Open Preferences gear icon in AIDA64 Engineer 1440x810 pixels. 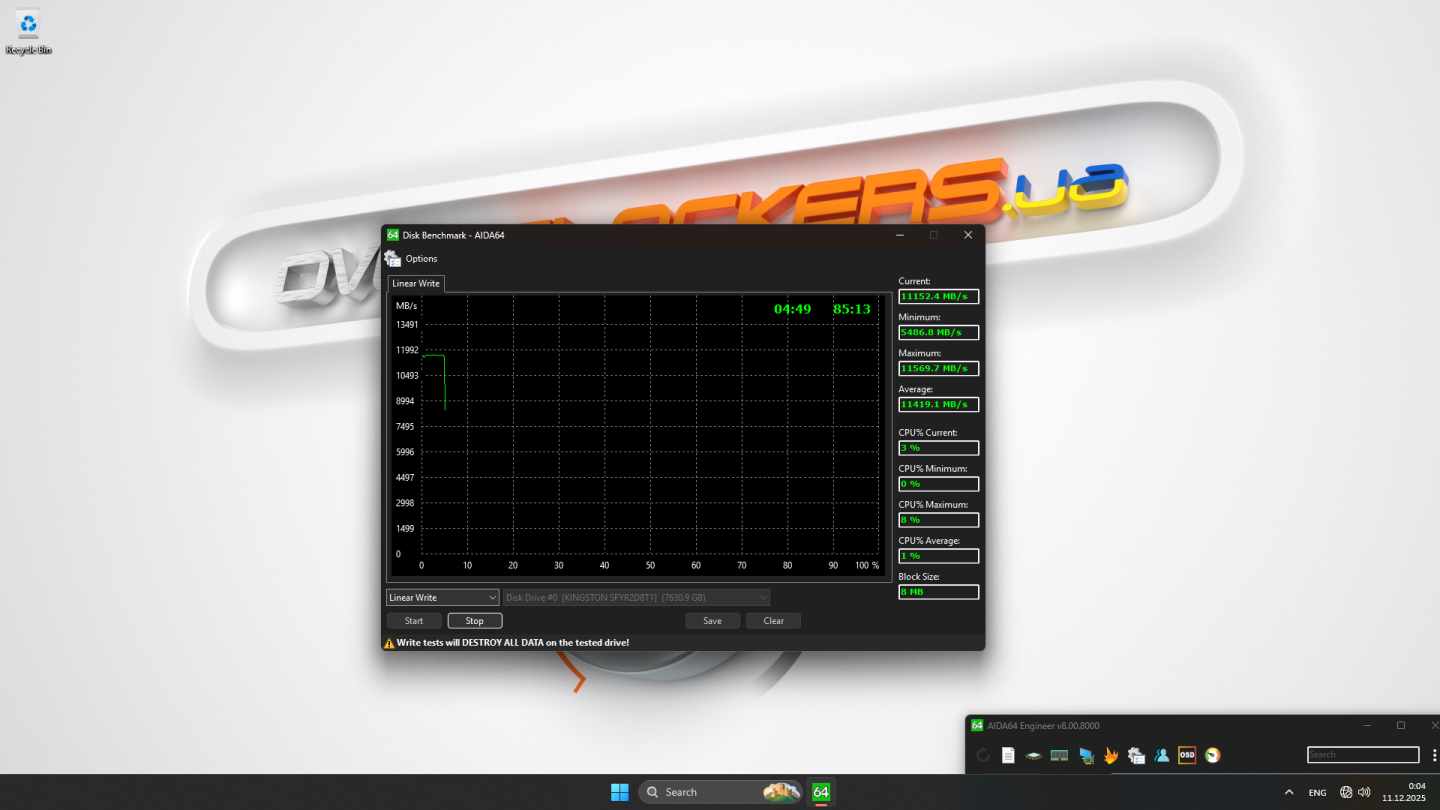[1136, 755]
